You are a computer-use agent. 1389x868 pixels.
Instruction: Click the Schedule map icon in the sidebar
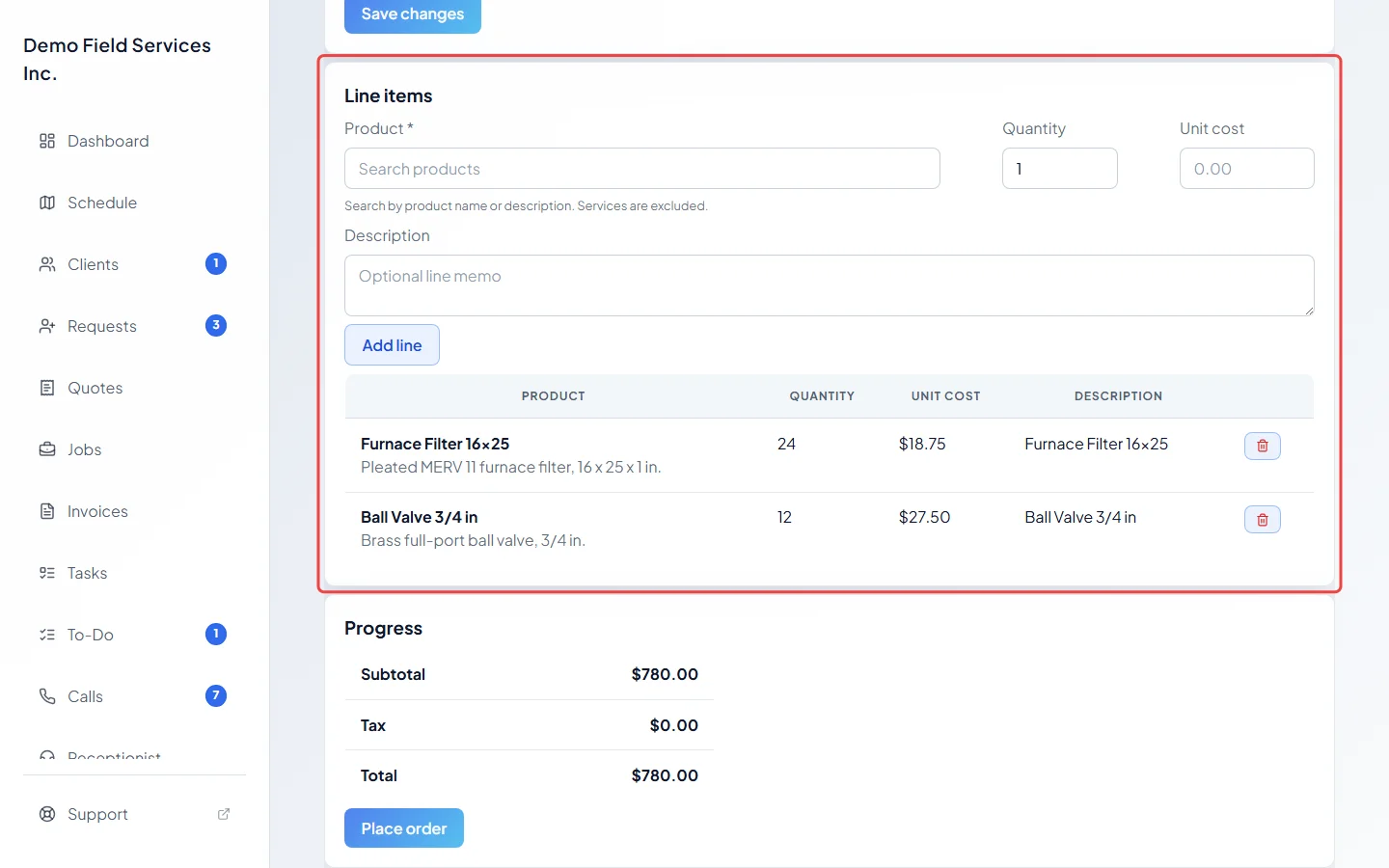tap(47, 203)
